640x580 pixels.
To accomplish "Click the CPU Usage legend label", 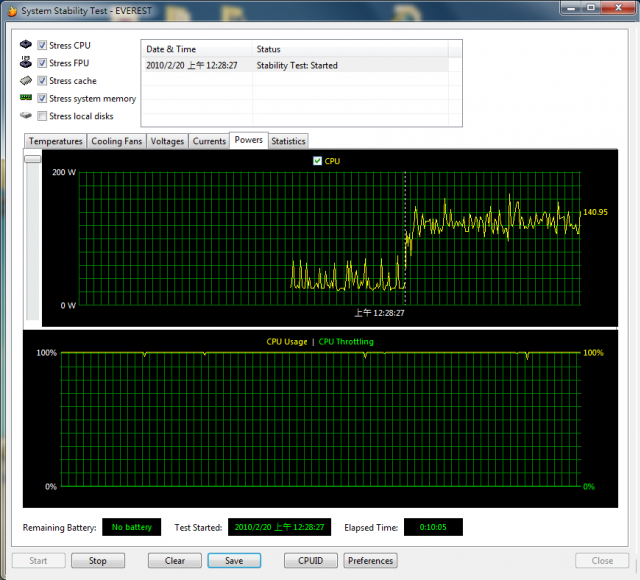I will [287, 342].
